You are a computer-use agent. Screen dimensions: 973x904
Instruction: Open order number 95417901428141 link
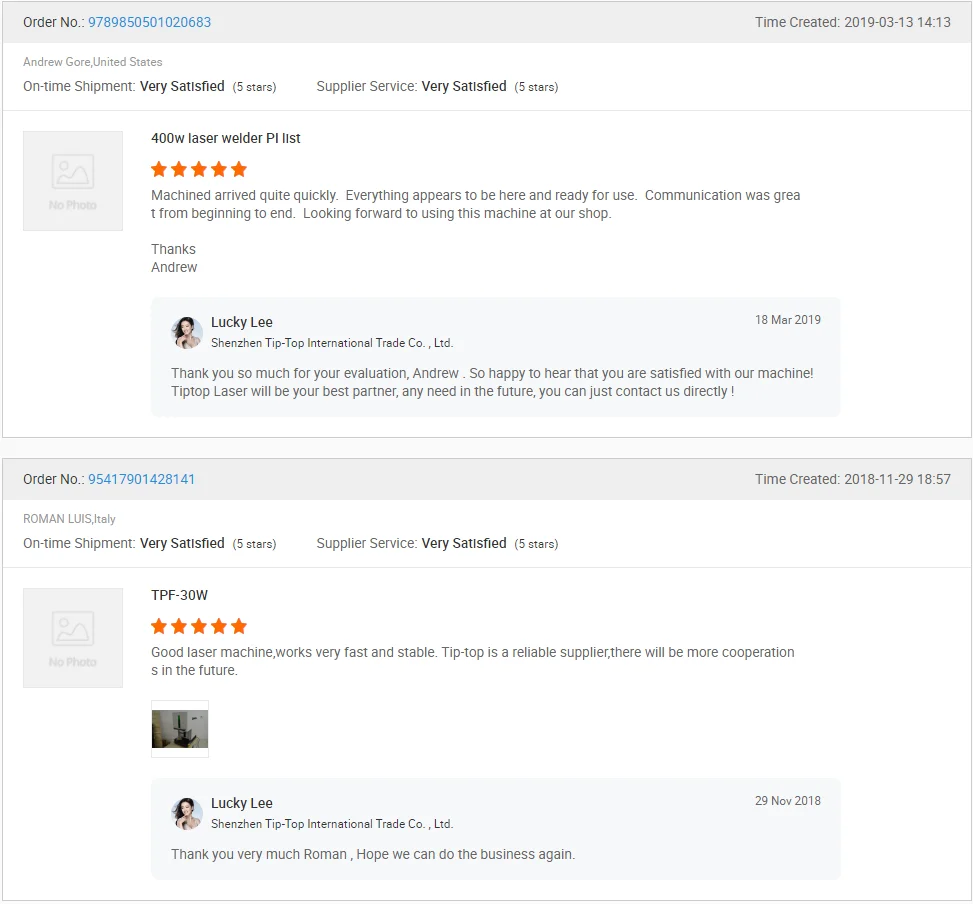(x=141, y=479)
